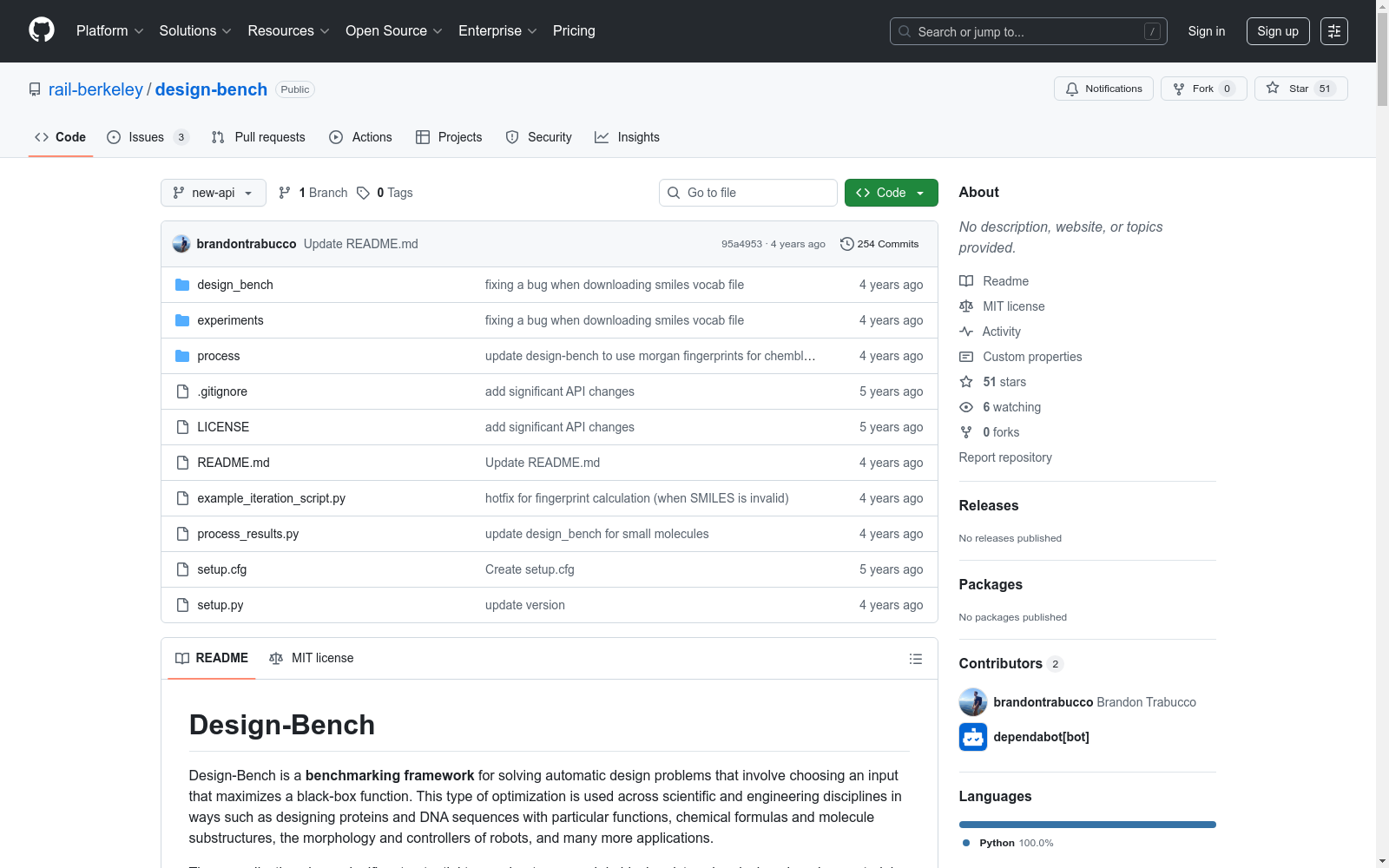Click the search magnifier icon in header
Image resolution: width=1389 pixels, height=868 pixels.
(x=905, y=31)
